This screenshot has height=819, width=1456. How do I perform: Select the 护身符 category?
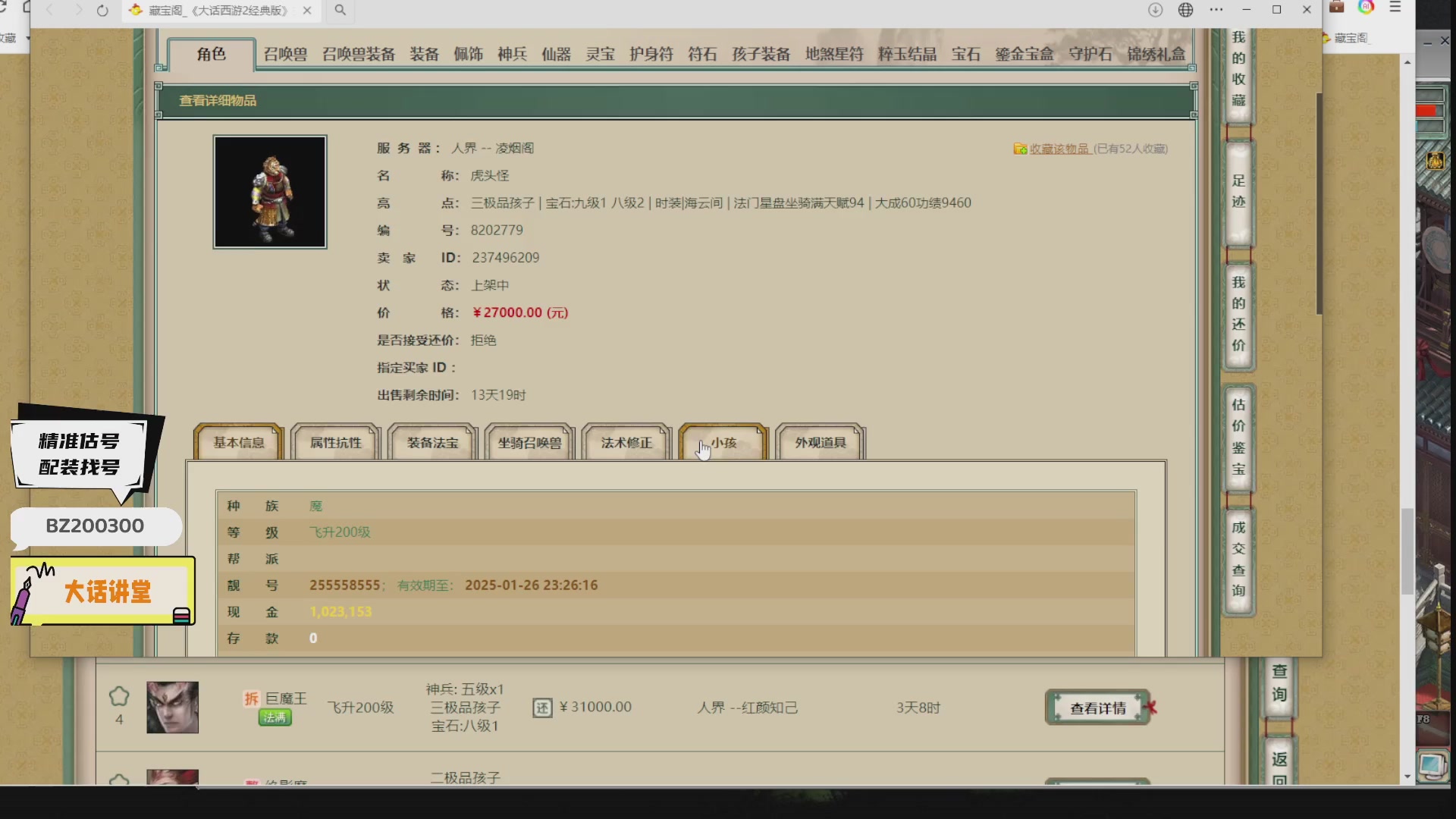(651, 54)
